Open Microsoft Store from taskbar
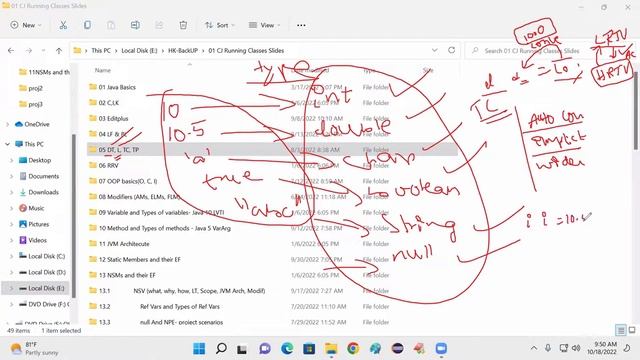 point(309,349)
